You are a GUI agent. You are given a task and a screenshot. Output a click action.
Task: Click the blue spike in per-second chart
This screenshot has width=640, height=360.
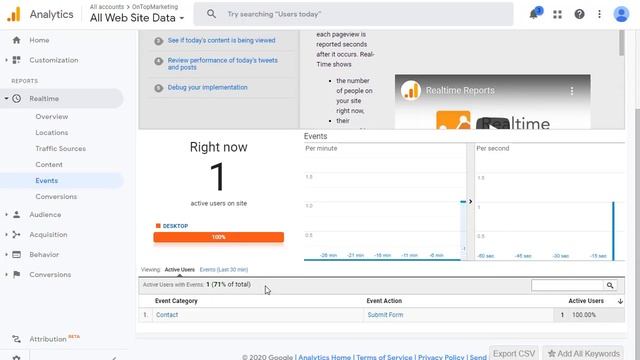point(613,230)
